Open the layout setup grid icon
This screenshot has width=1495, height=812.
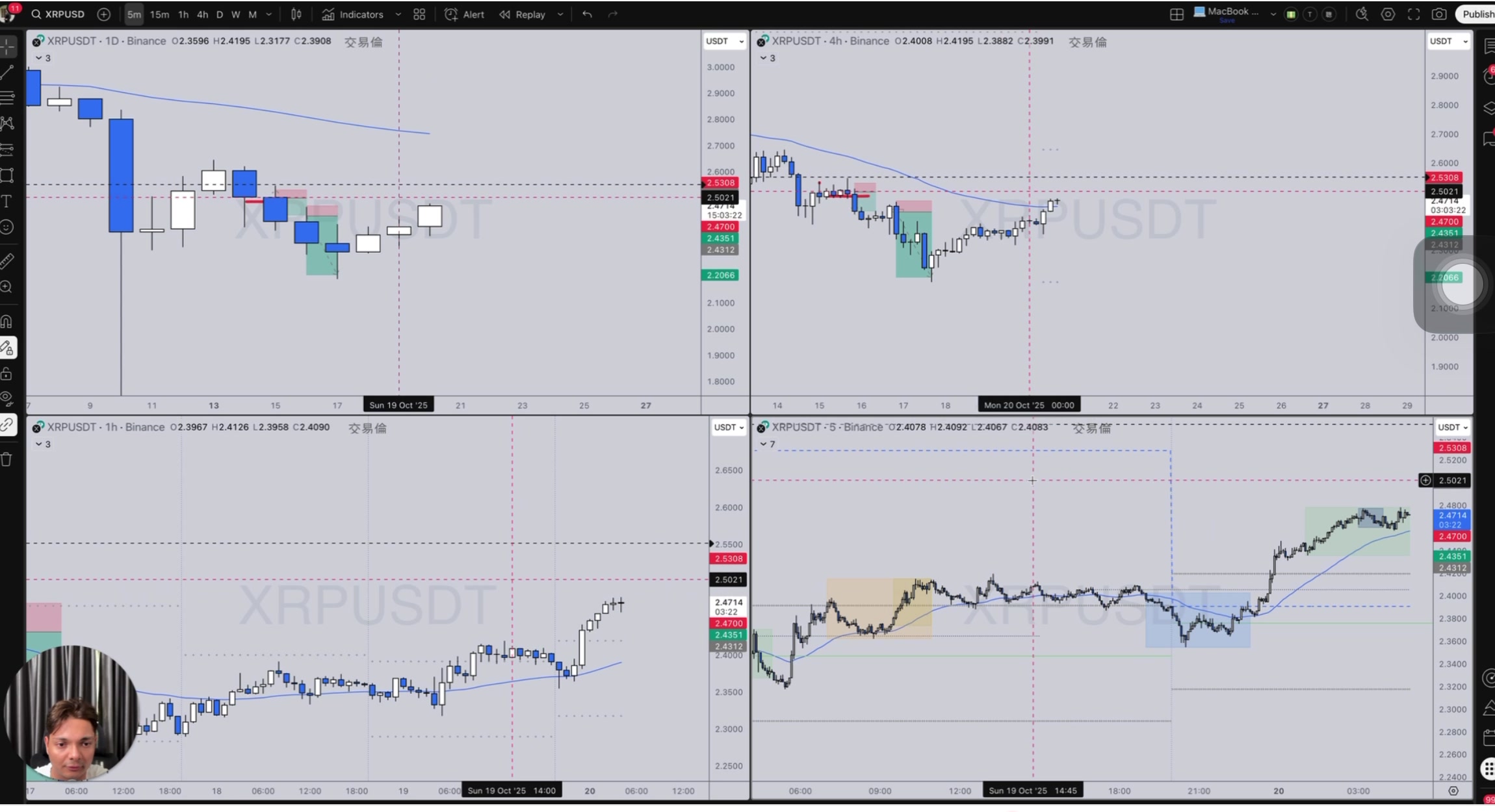[x=1176, y=14]
